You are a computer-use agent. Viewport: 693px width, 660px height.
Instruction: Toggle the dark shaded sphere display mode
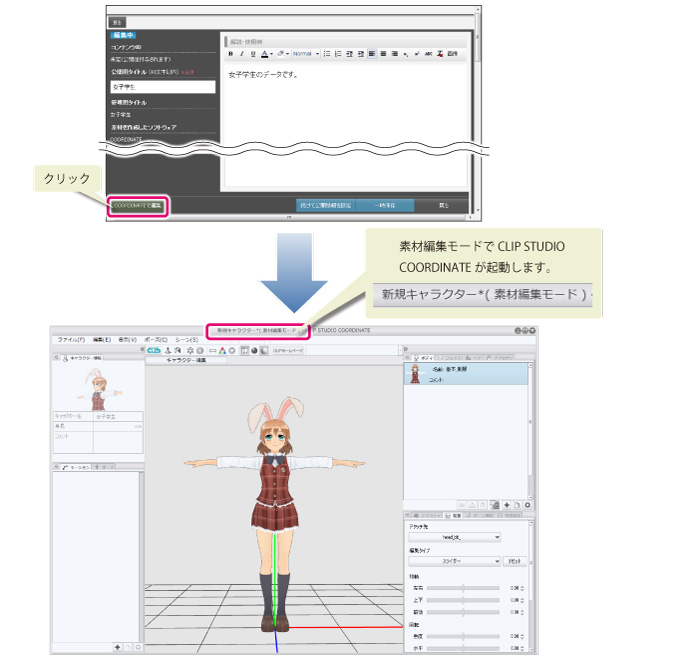254,351
